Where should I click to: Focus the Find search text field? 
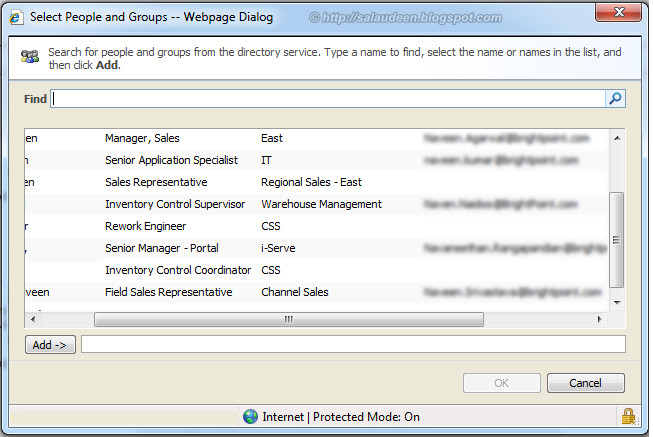329,99
